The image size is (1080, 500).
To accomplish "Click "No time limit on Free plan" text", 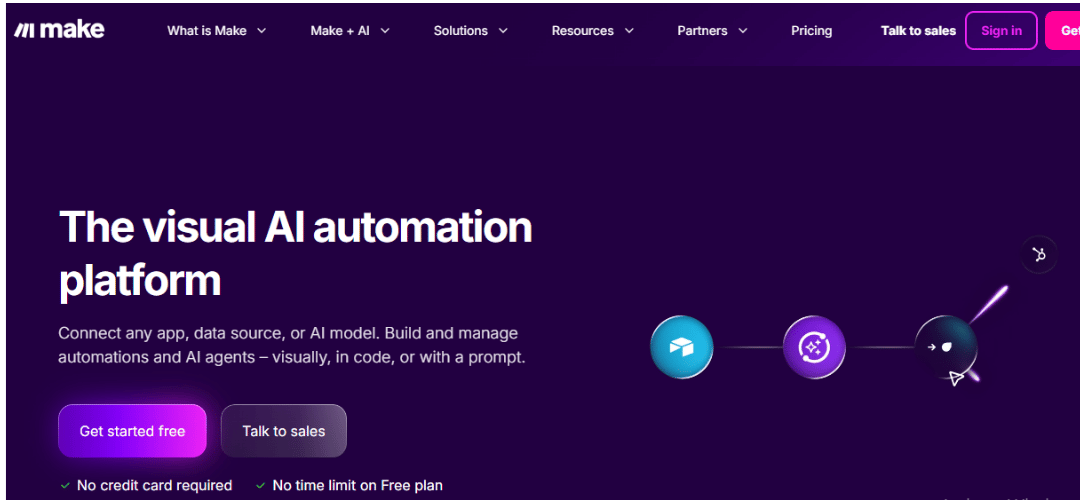I will pyautogui.click(x=357, y=486).
